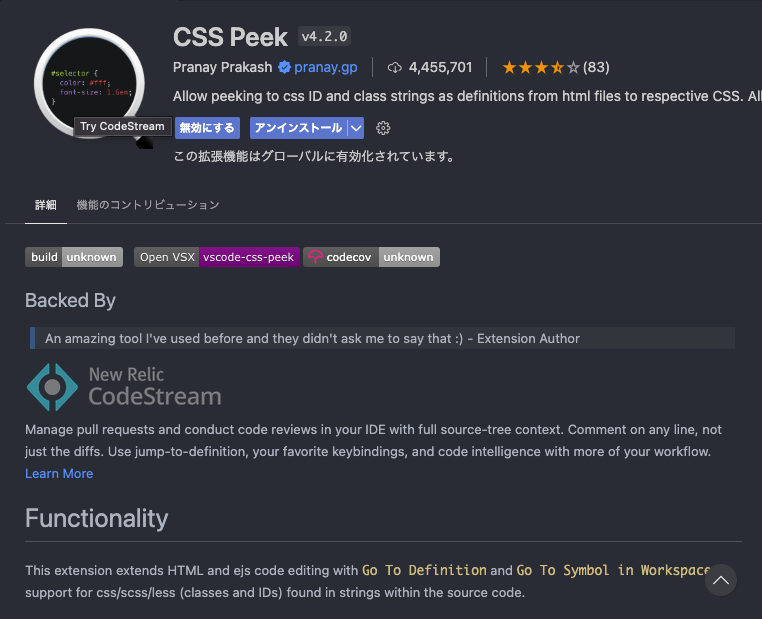762x619 pixels.
Task: Click the CSS Peek magnifier extension logo
Action: (x=90, y=85)
